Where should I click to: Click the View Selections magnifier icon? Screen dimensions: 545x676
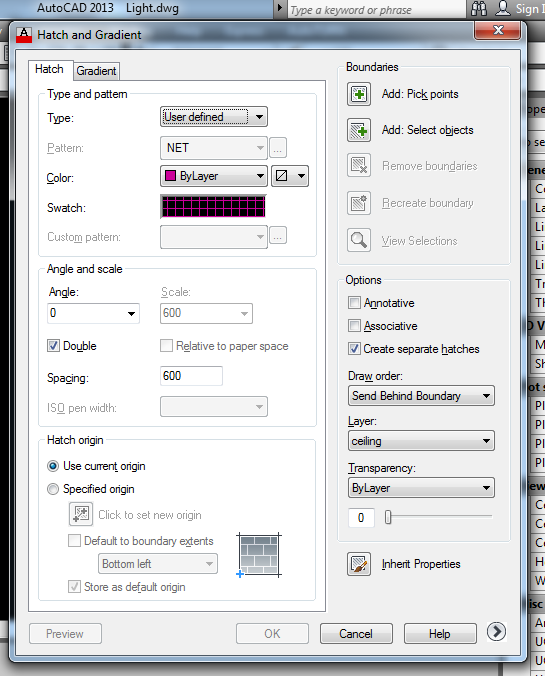pos(359,240)
